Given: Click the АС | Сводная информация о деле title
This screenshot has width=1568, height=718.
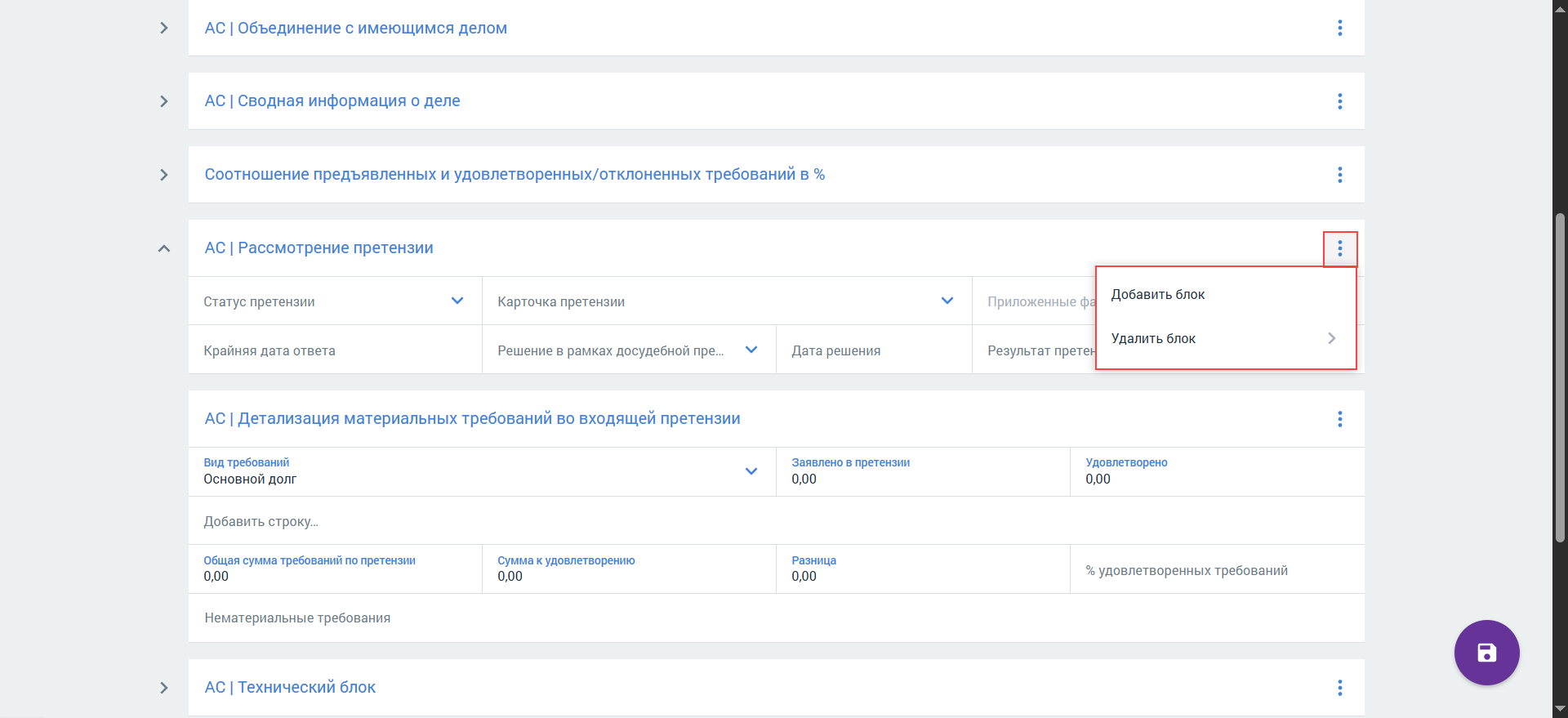Looking at the screenshot, I should (332, 101).
